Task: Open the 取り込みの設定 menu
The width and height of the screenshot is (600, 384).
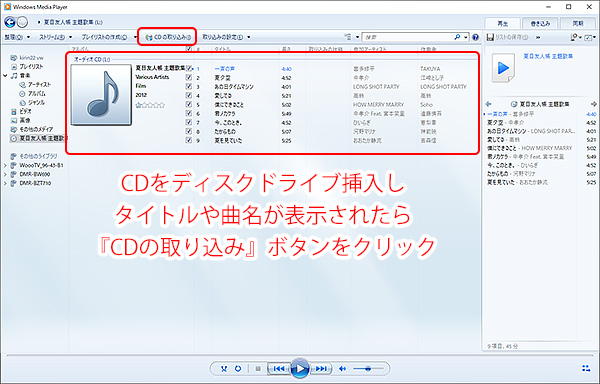Action: 227,37
